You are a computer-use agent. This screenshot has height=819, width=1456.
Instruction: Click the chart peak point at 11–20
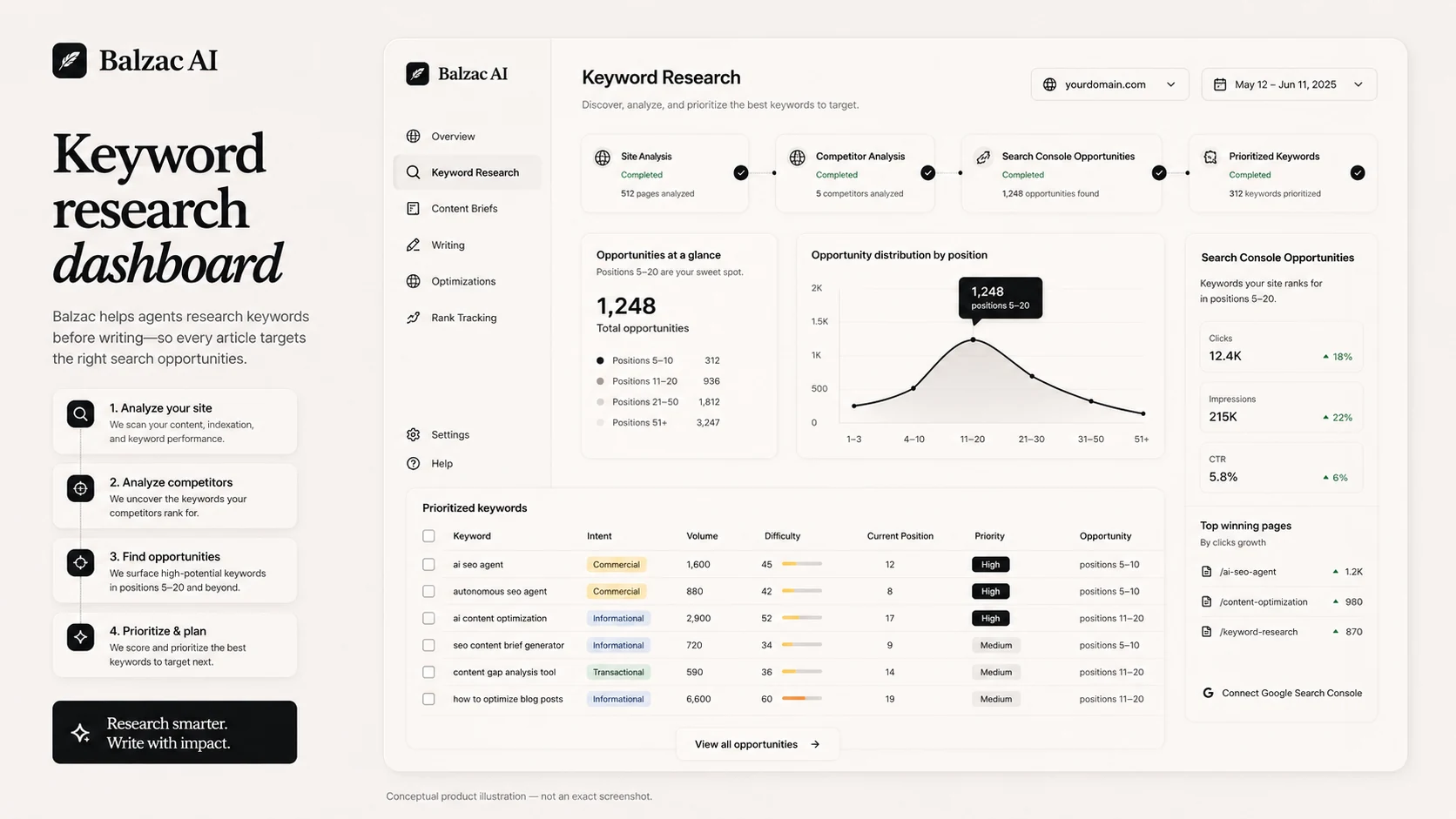[x=973, y=339]
